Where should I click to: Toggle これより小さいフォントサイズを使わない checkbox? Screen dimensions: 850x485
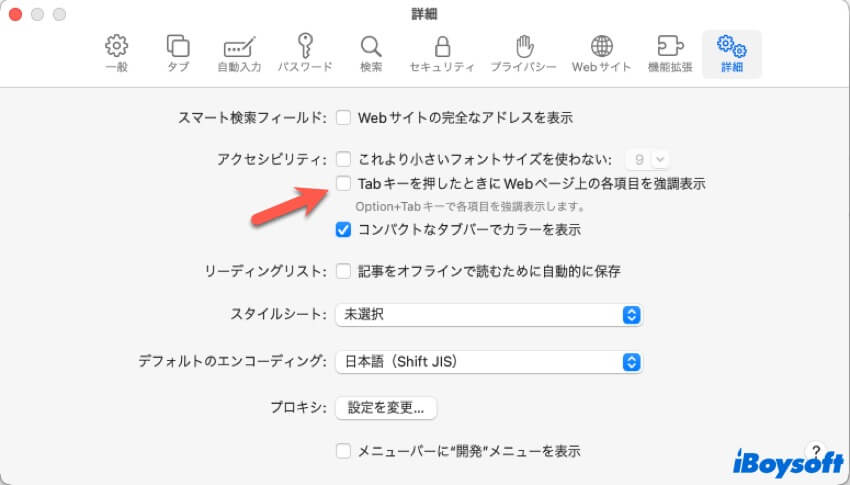pos(343,159)
